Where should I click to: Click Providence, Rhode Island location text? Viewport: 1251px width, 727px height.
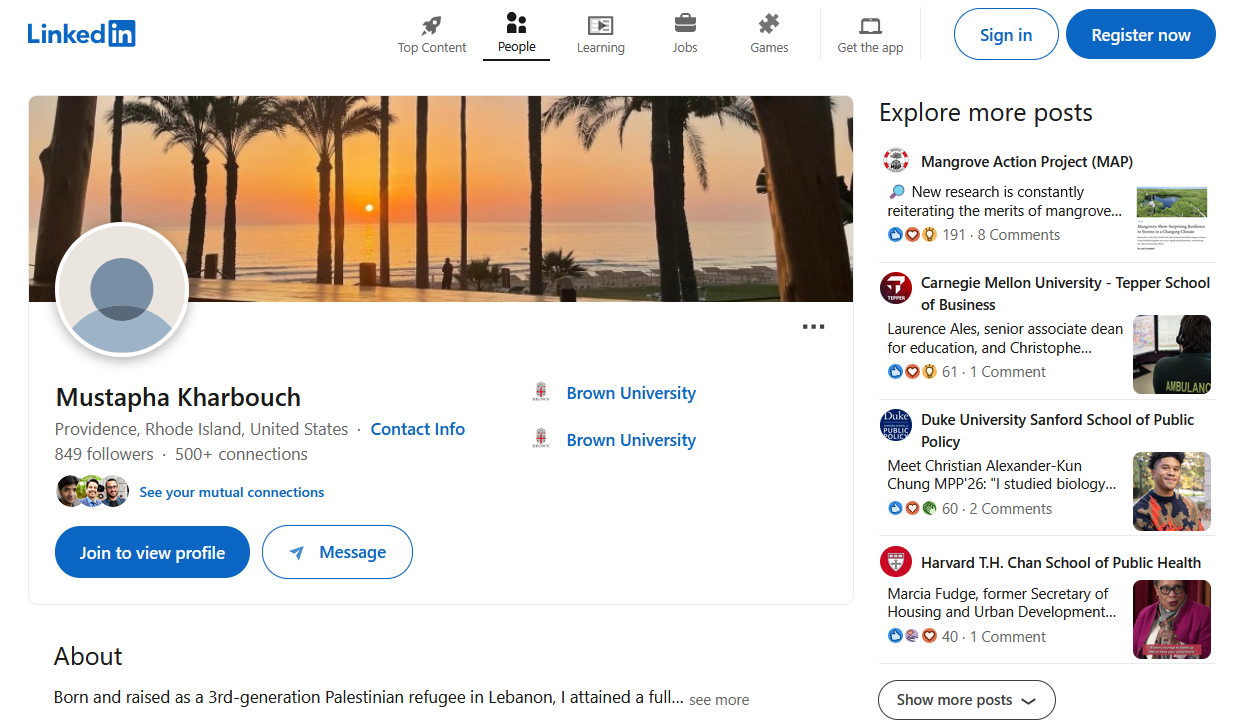pos(201,429)
